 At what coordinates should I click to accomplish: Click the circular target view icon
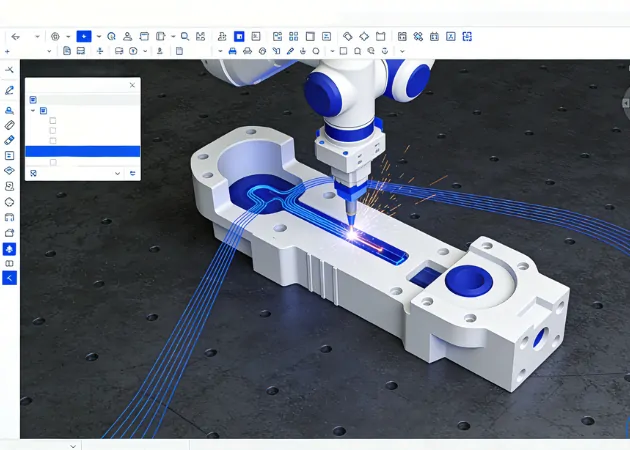click(55, 37)
